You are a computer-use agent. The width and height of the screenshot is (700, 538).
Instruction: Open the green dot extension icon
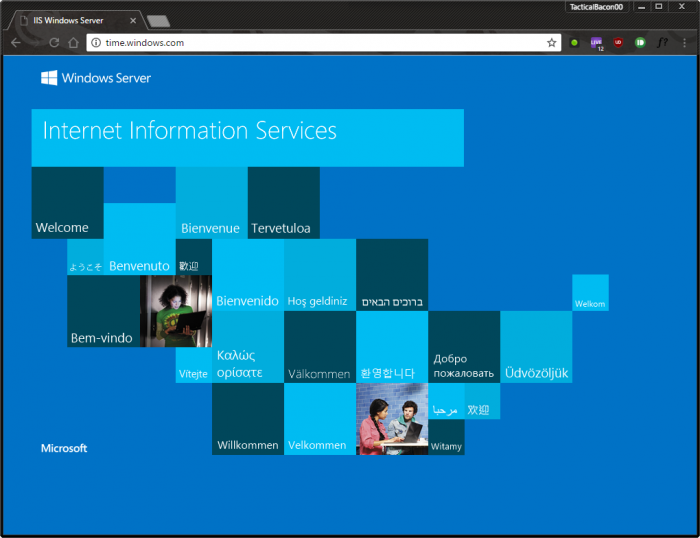pyautogui.click(x=575, y=42)
